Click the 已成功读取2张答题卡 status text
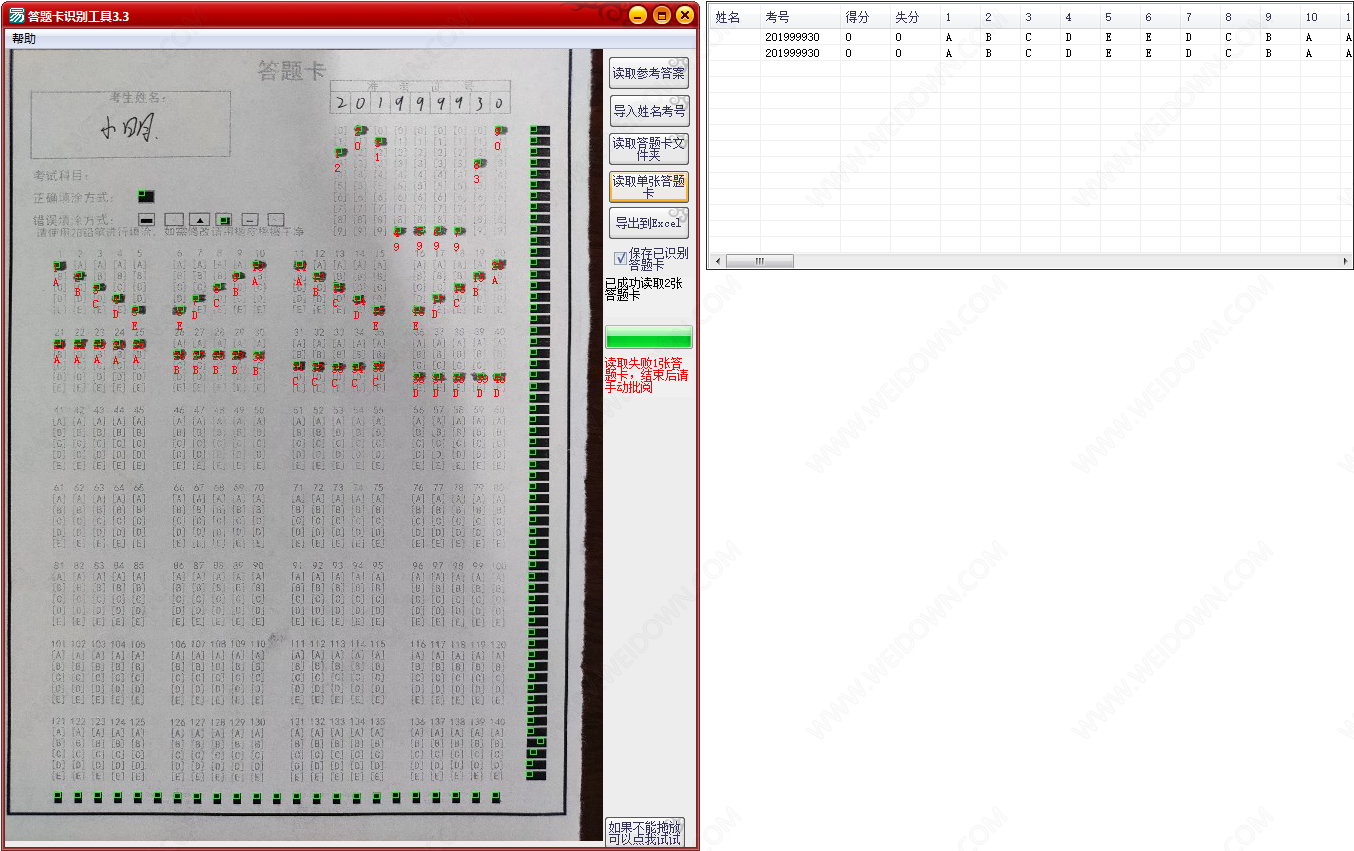1354x851 pixels. point(645,289)
